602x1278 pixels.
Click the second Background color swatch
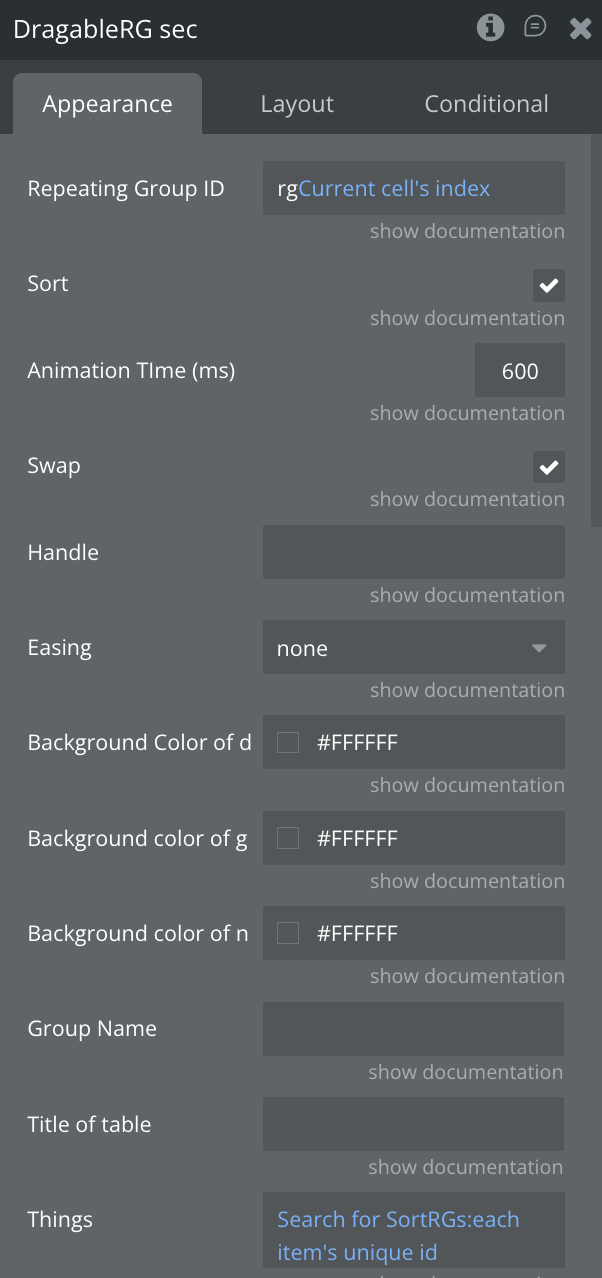(288, 838)
